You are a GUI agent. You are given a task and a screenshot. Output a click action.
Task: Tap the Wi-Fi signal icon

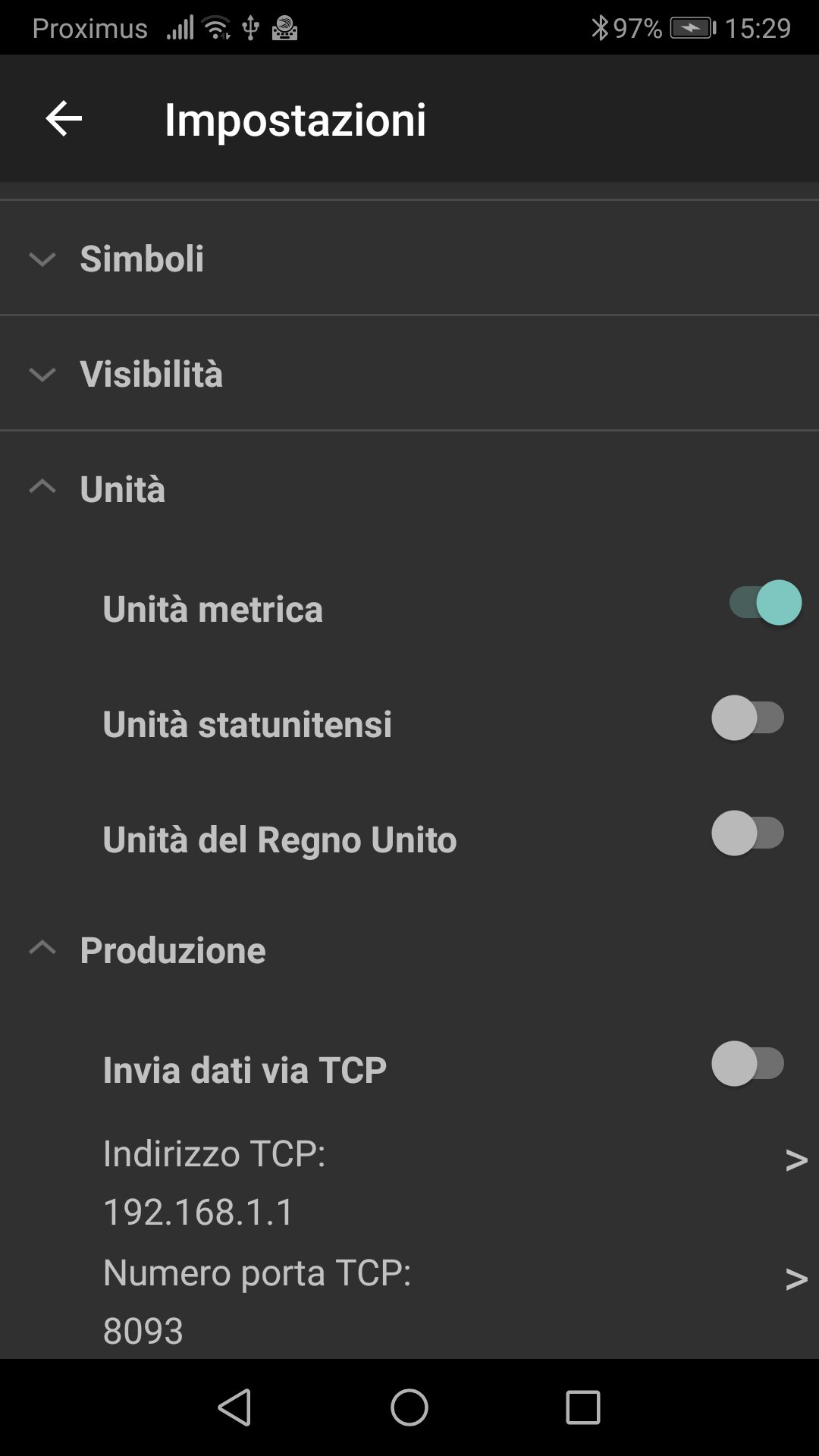pos(217,29)
